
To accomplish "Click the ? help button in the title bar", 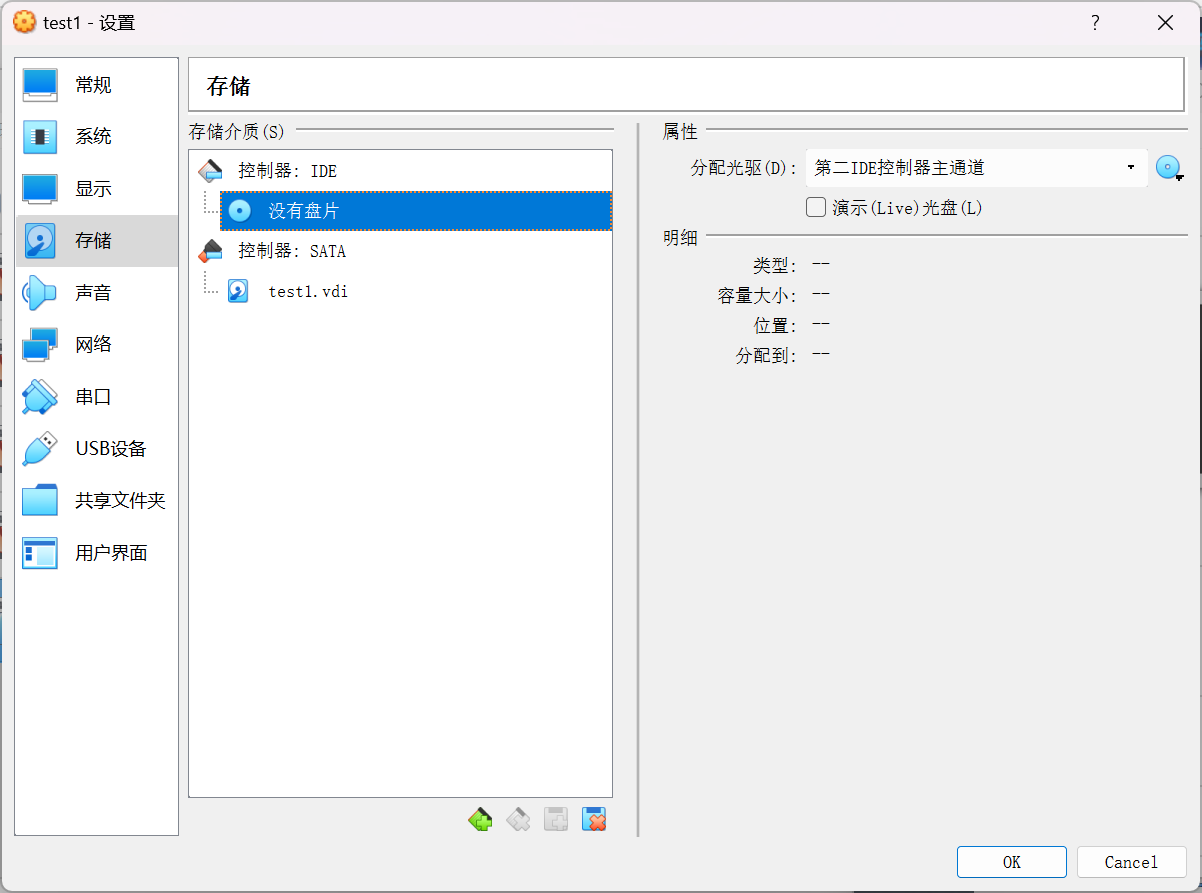I will coord(1096,23).
